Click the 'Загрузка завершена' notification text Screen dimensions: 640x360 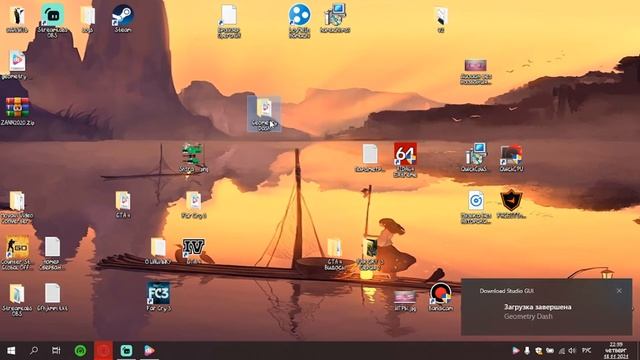coord(538,307)
